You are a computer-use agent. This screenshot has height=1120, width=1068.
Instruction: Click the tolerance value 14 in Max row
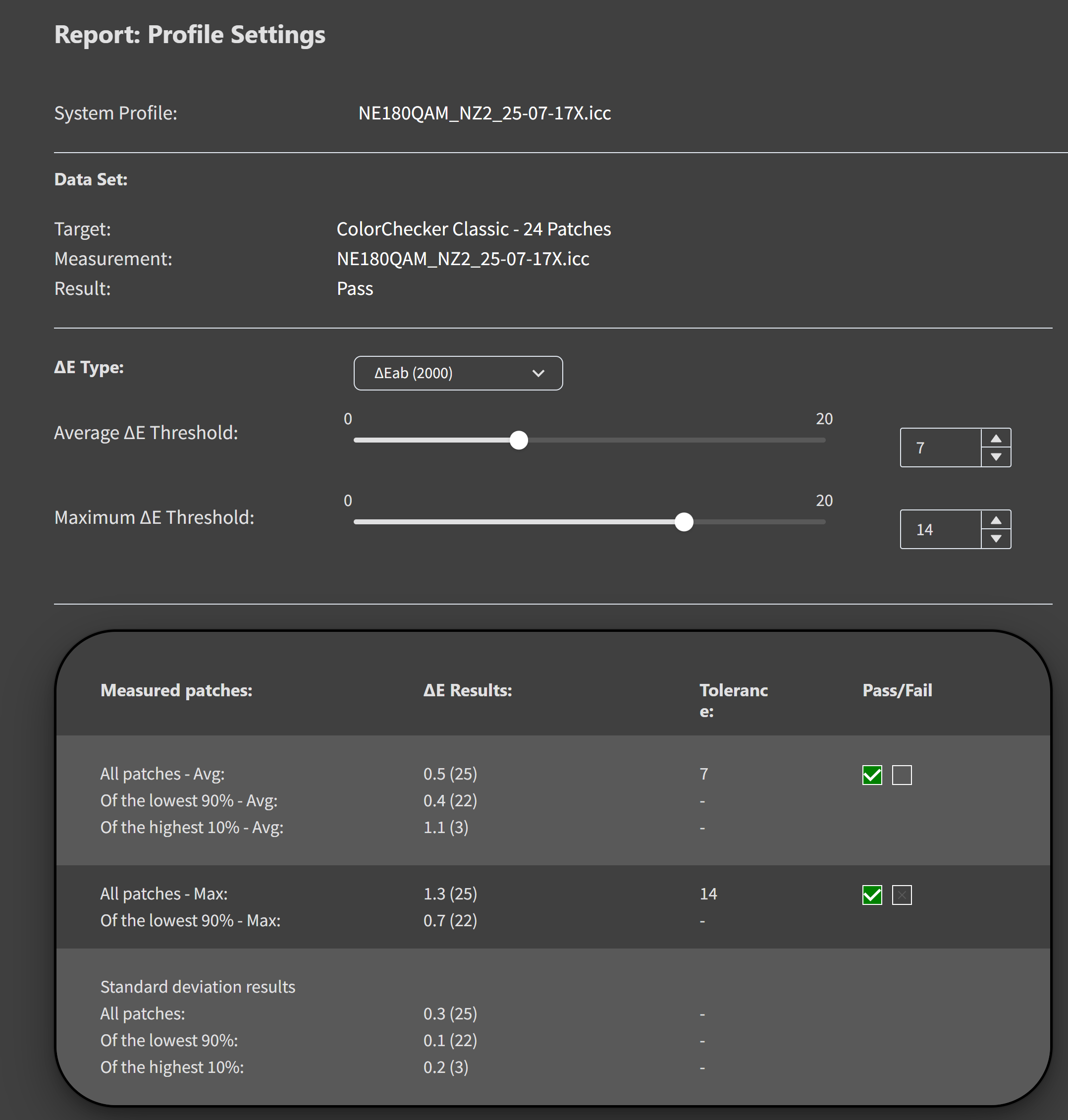pos(708,894)
